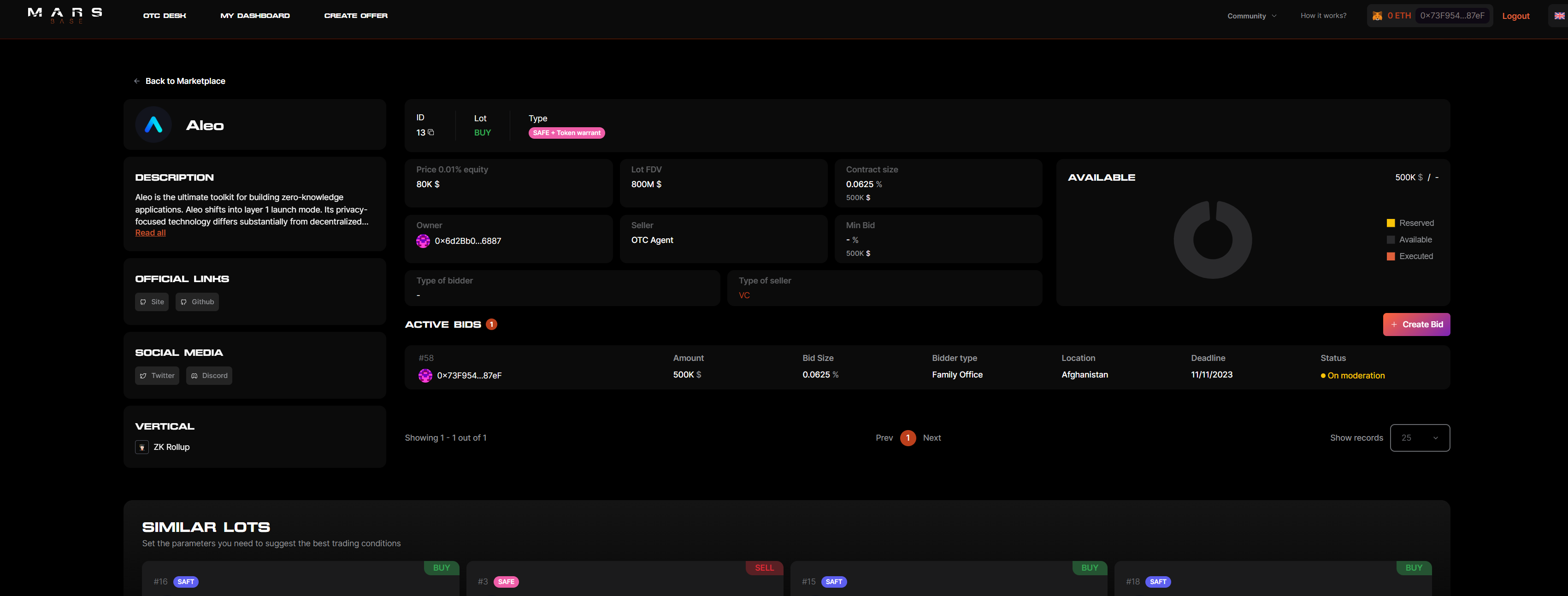The image size is (1568, 596).
Task: Click the Executed orange legend swatch
Action: click(1390, 256)
